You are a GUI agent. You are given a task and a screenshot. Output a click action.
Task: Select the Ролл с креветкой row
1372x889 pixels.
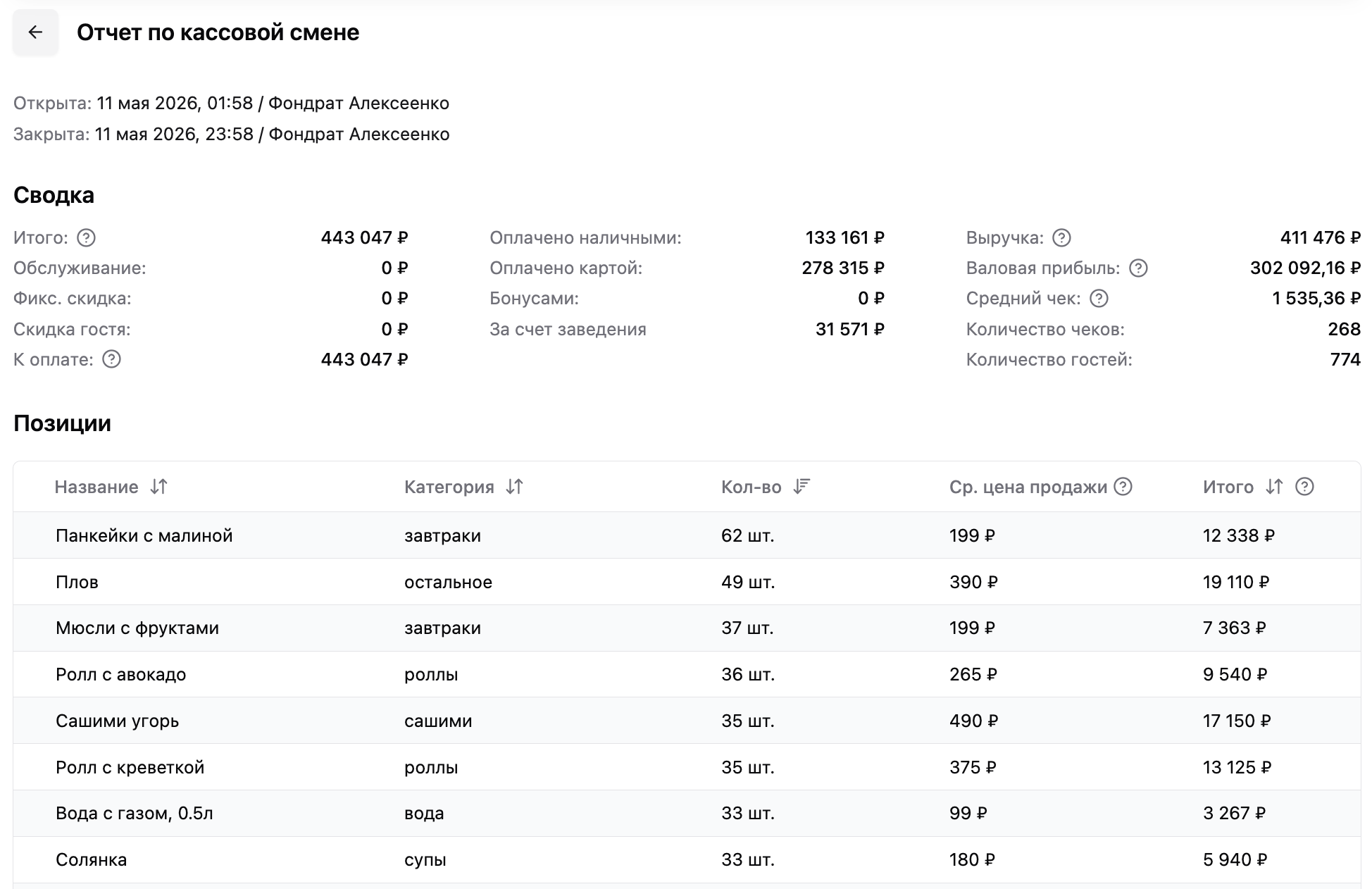687,767
